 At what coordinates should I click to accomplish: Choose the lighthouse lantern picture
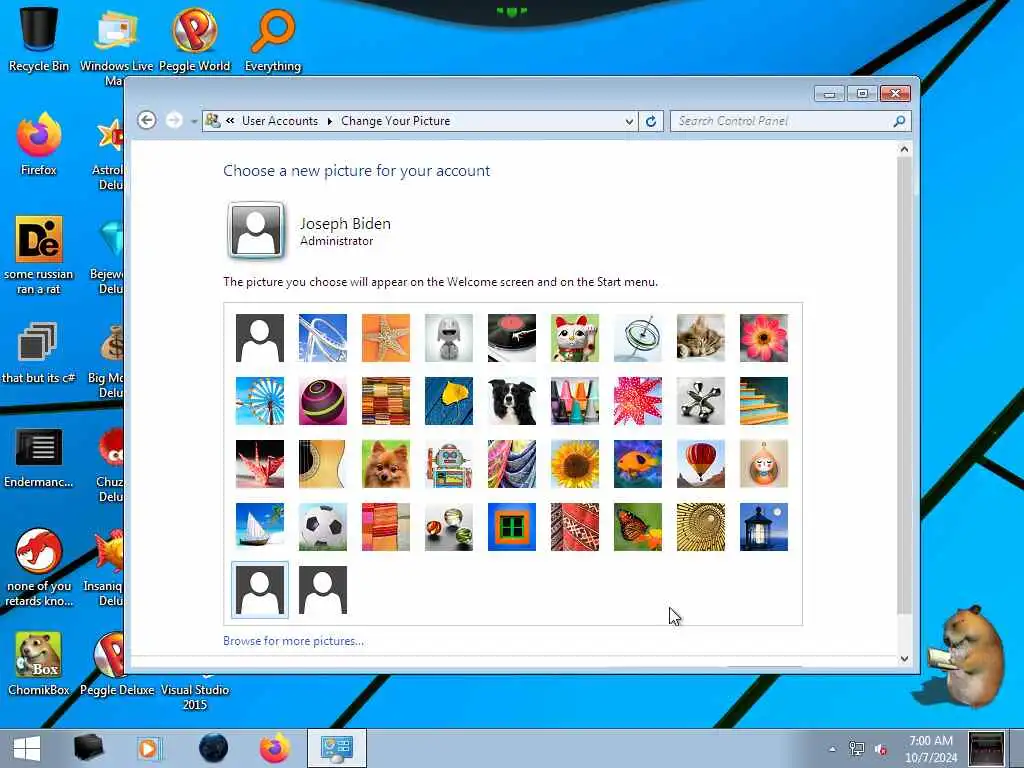pos(764,527)
